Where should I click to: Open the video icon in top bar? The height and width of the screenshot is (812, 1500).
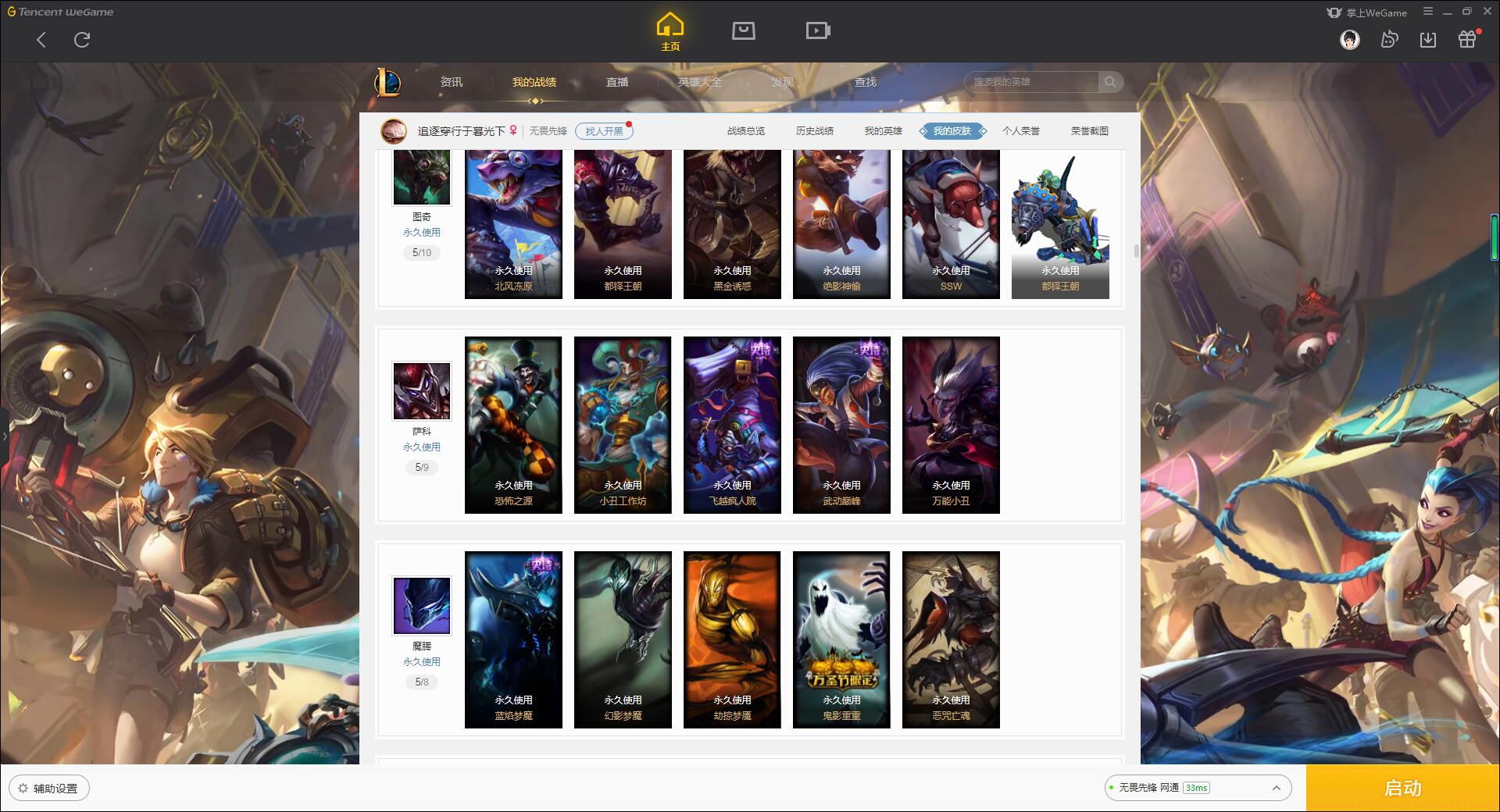pos(818,30)
